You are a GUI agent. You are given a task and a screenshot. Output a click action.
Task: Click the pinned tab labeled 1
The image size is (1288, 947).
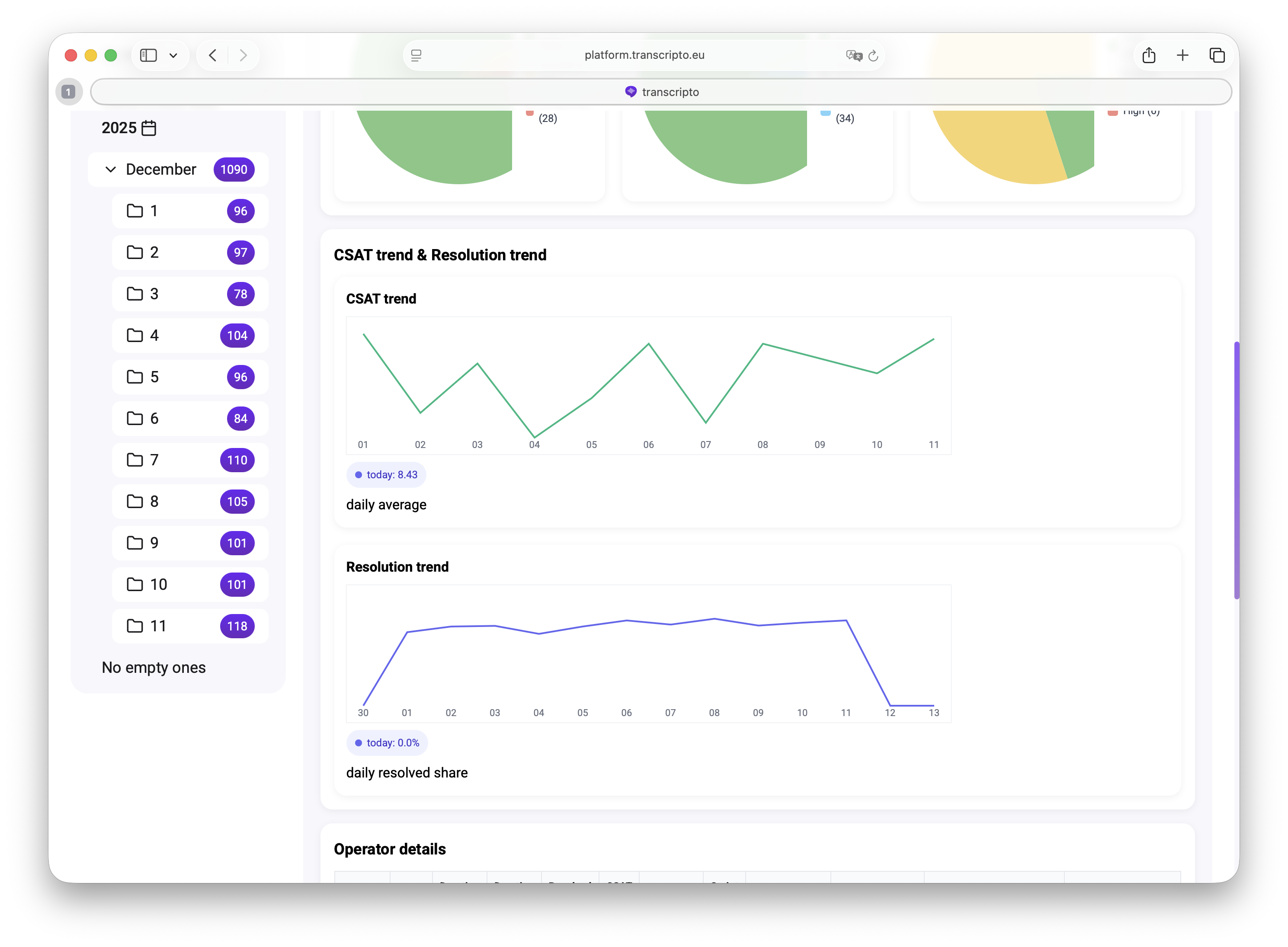68,92
